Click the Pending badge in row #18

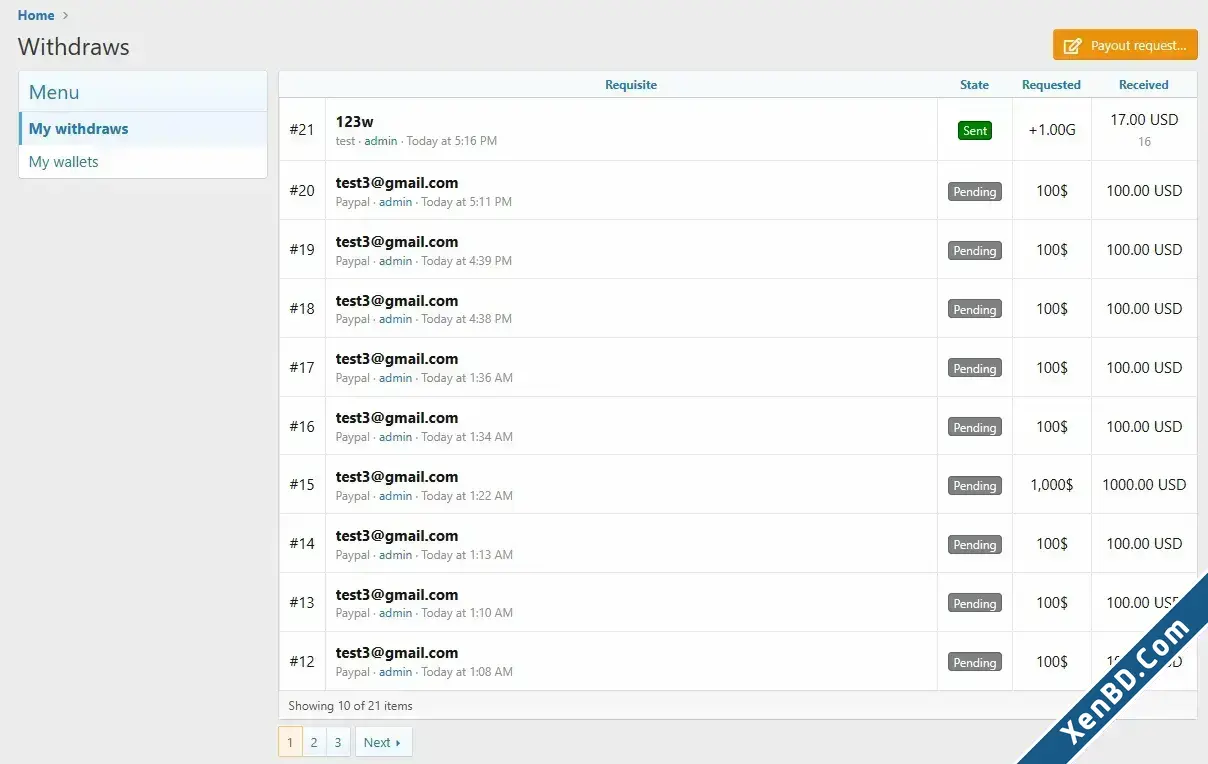[975, 310]
